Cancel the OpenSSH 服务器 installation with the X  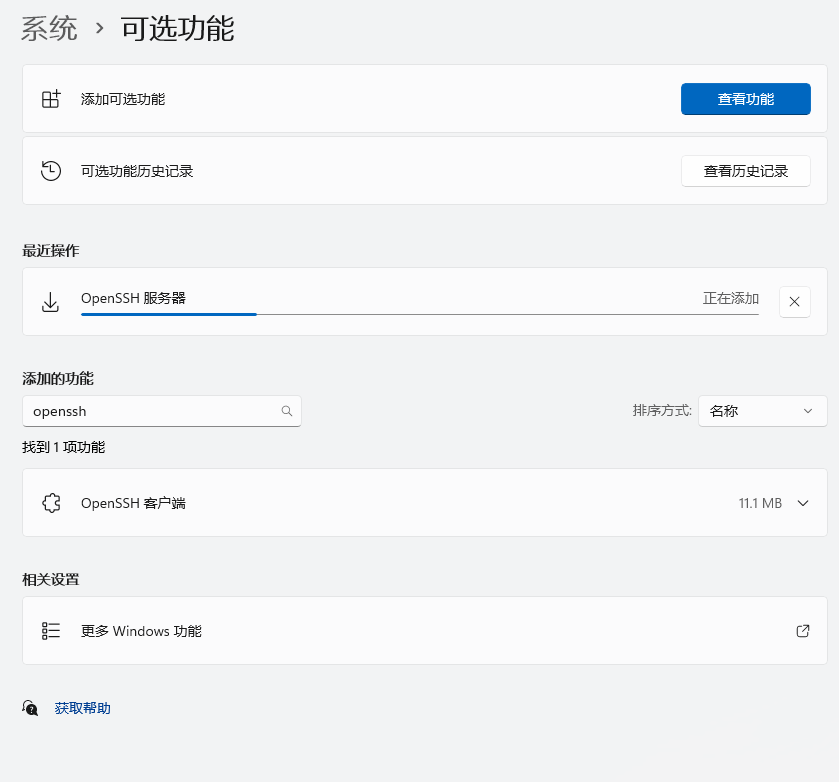(794, 301)
